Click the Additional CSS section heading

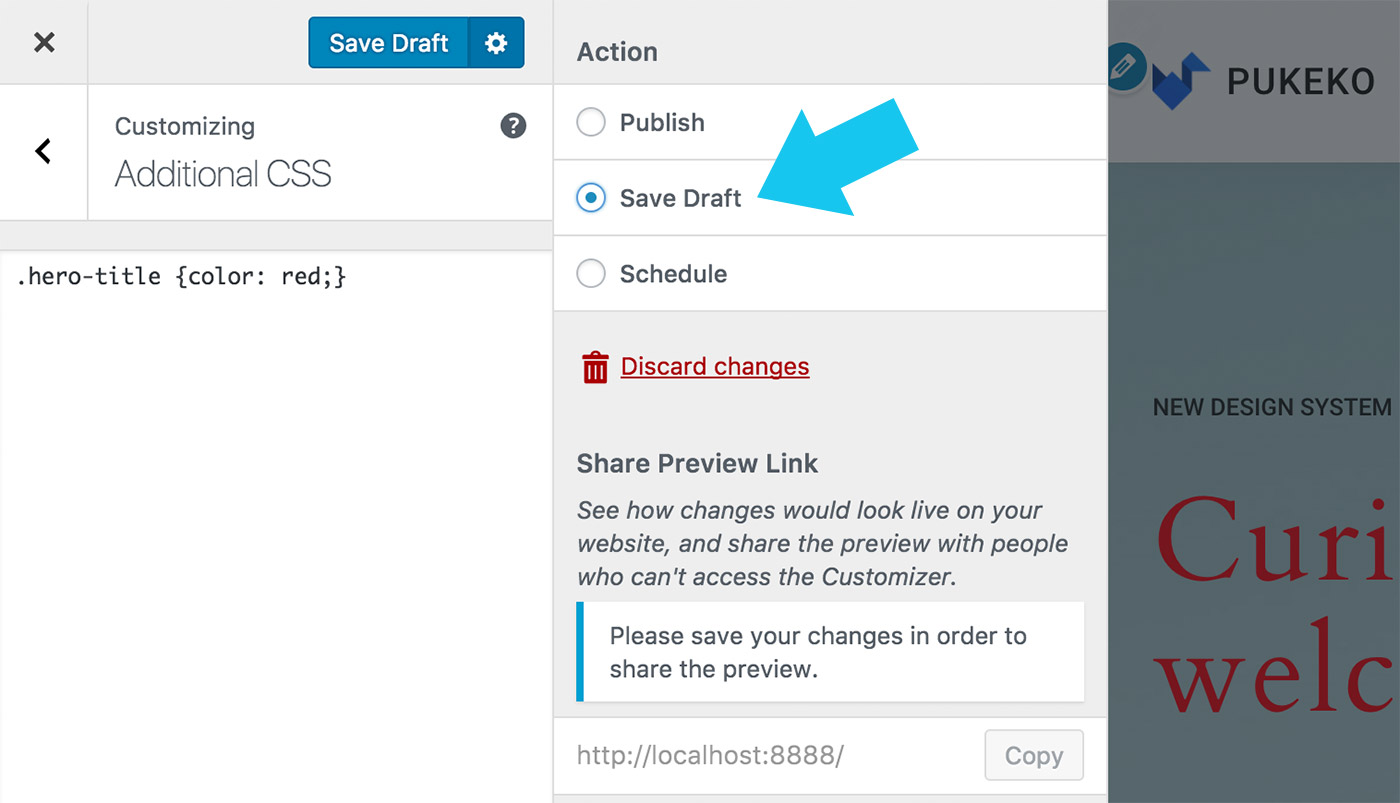coord(223,174)
